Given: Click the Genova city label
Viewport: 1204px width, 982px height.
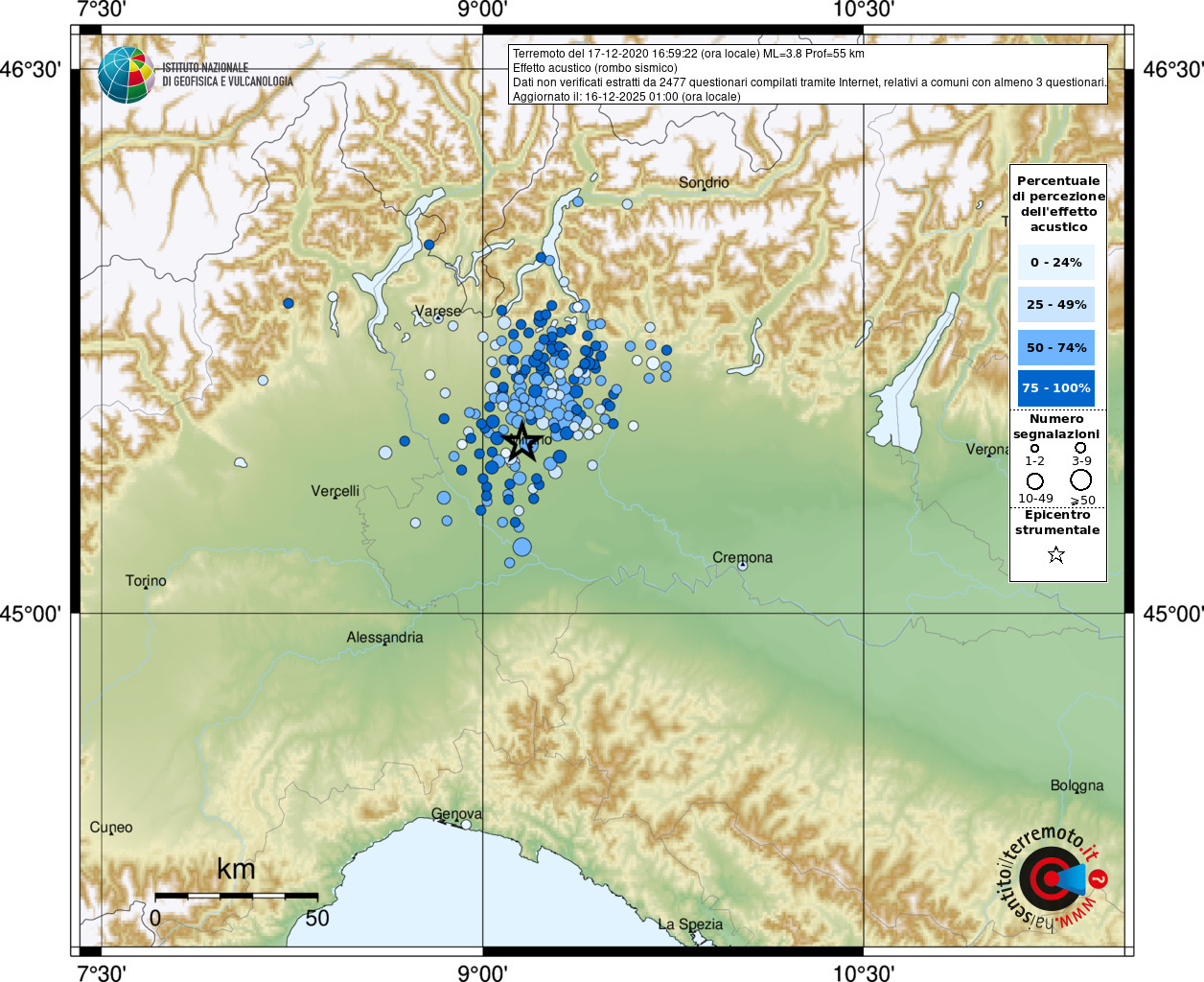Looking at the screenshot, I should [x=456, y=813].
